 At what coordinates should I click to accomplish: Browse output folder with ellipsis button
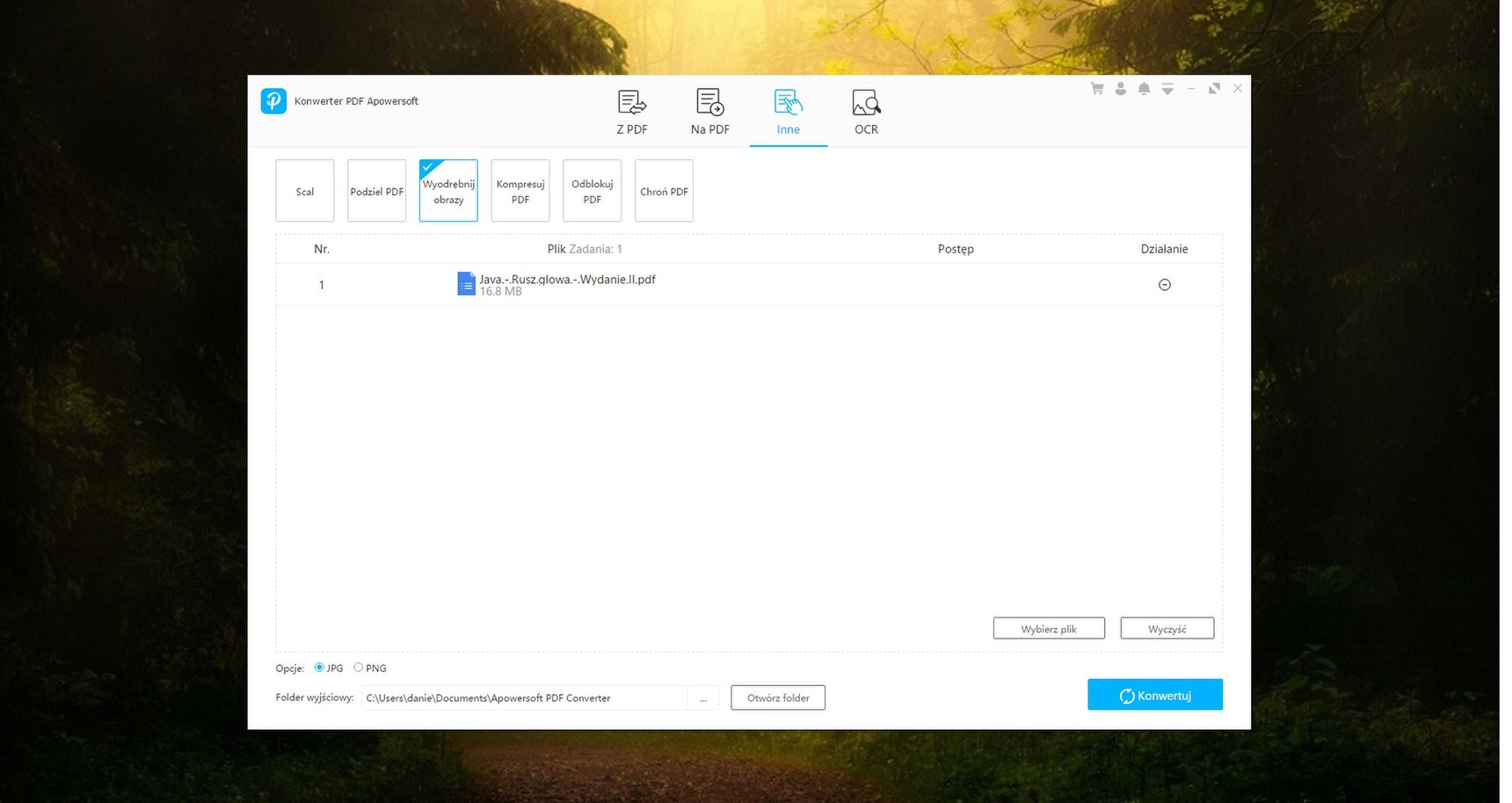(703, 697)
